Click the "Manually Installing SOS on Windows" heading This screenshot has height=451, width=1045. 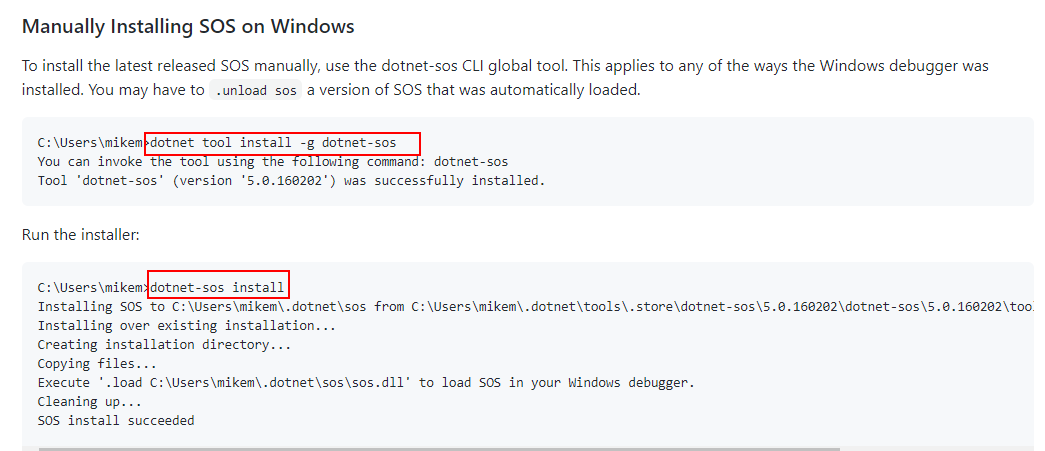pos(188,27)
